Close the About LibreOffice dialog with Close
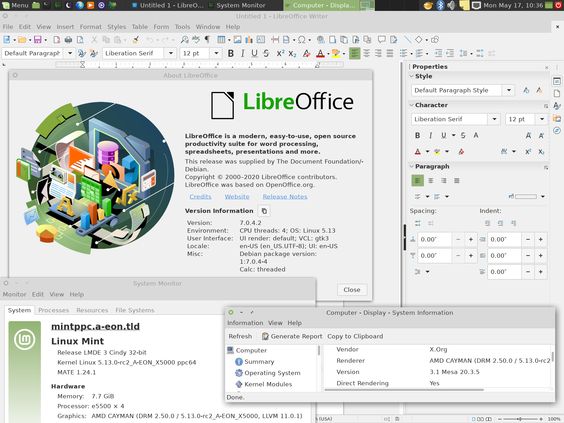This screenshot has height=423, width=564. (352, 290)
